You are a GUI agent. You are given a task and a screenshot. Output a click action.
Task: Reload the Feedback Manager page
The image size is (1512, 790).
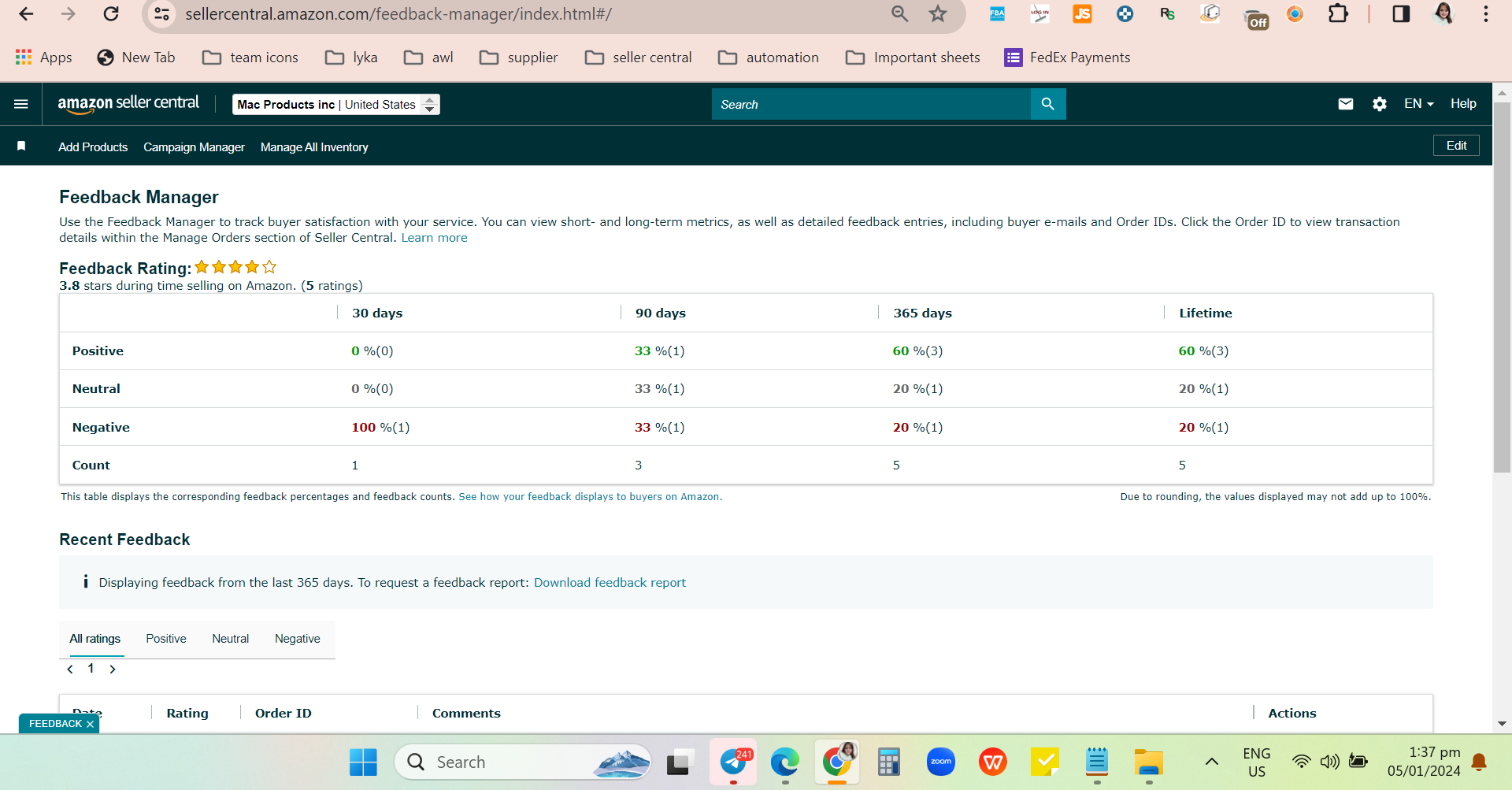[x=111, y=14]
